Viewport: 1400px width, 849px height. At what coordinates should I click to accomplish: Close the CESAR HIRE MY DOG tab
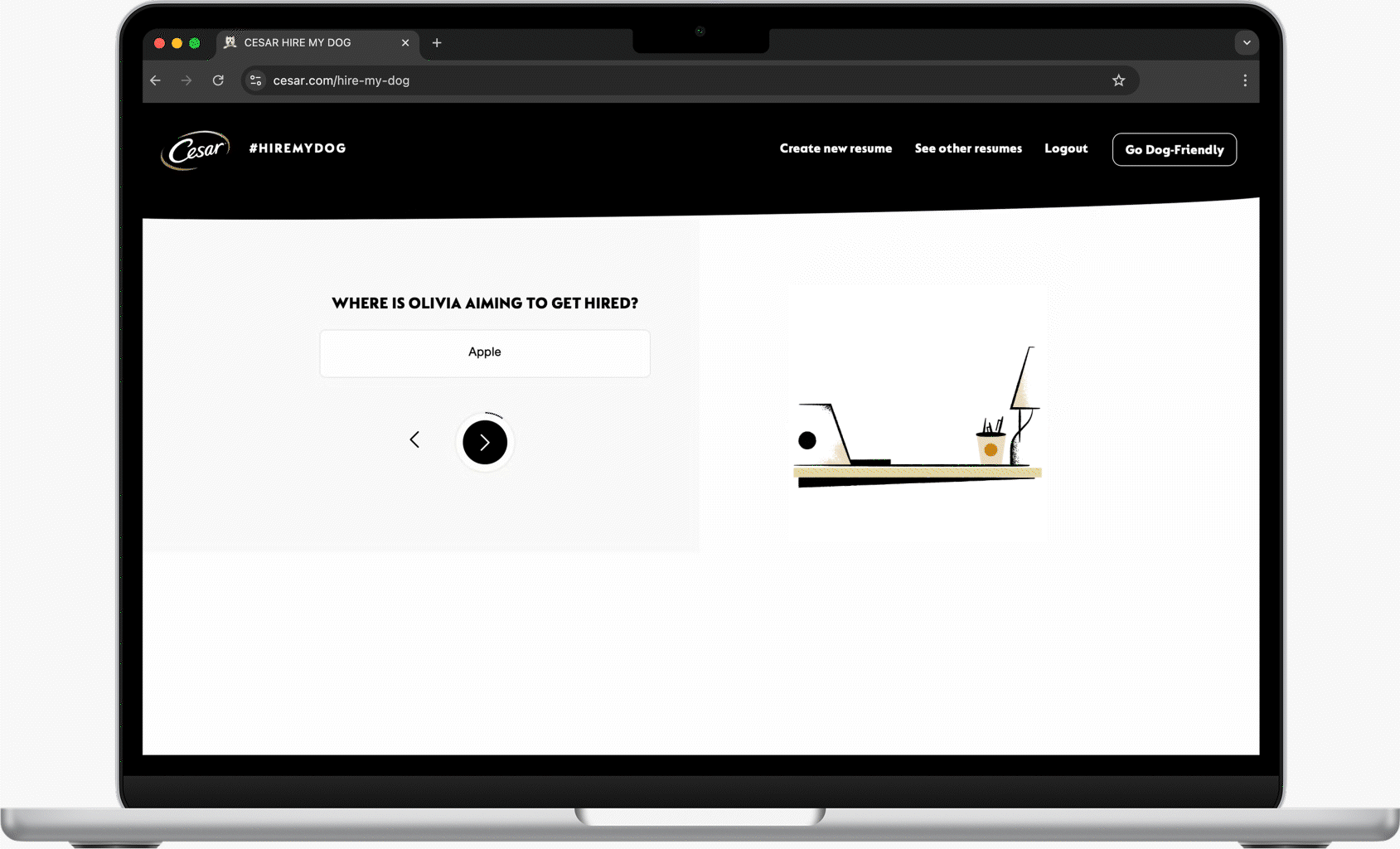coord(405,43)
